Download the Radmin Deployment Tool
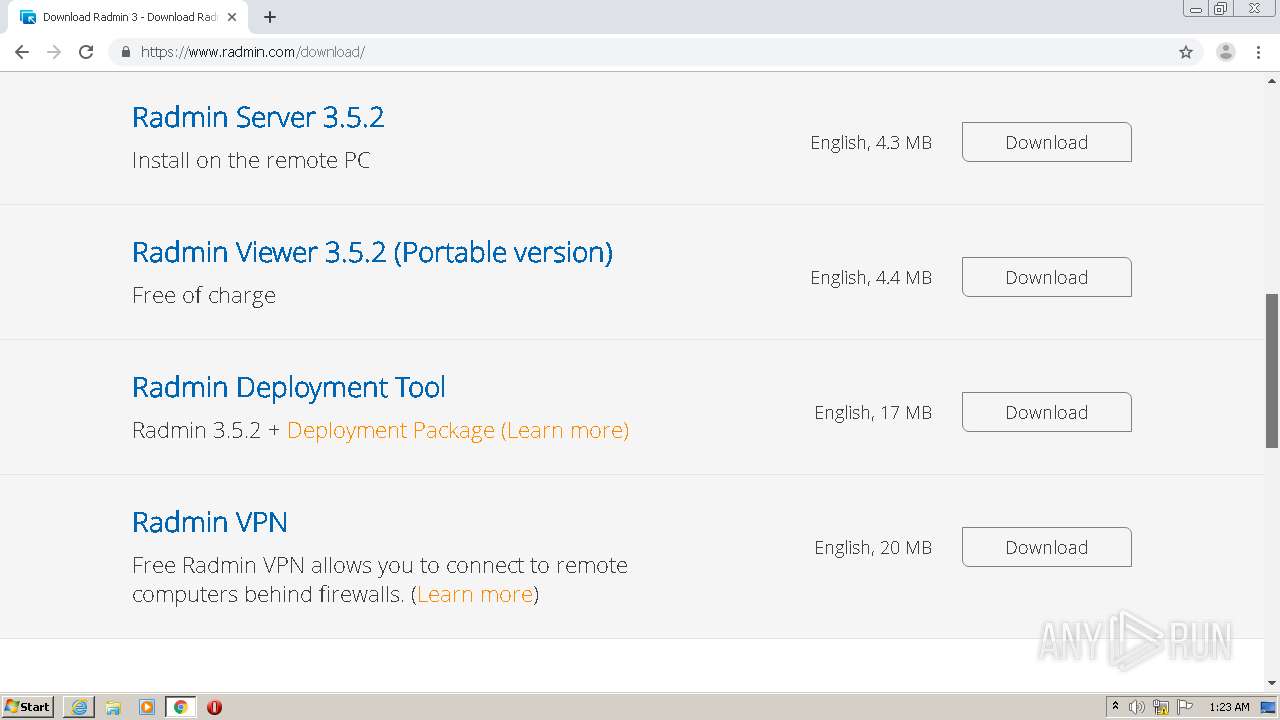The height and width of the screenshot is (720, 1280). click(1047, 412)
